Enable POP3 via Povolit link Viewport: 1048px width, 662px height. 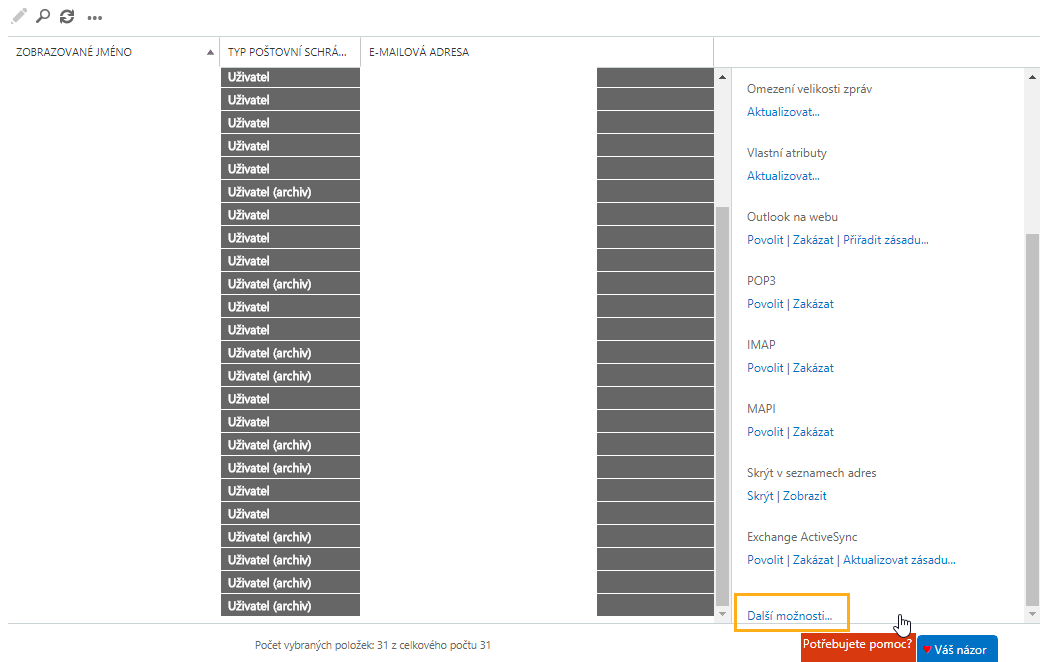(x=765, y=304)
